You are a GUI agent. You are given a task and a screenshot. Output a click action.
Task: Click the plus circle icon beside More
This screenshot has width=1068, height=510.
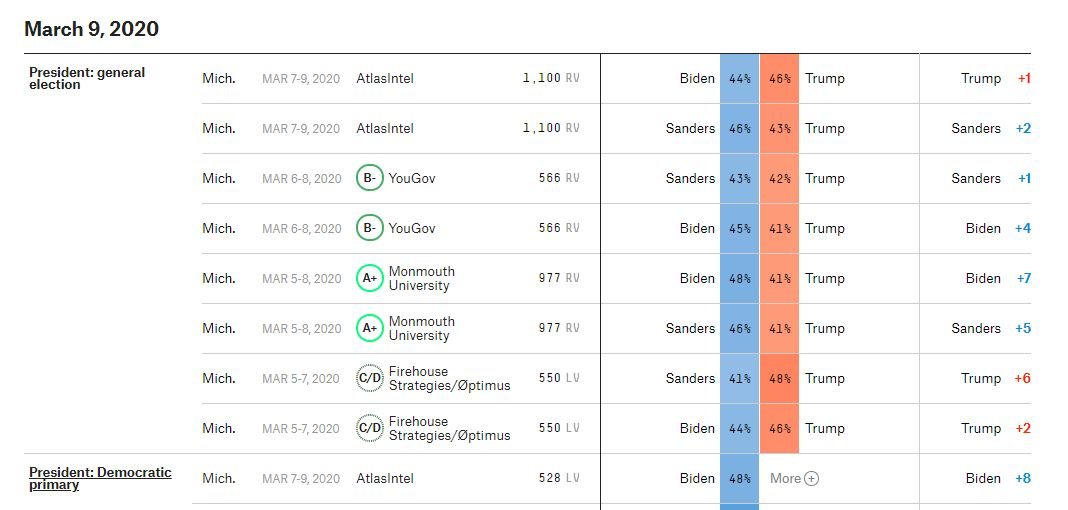(x=811, y=478)
